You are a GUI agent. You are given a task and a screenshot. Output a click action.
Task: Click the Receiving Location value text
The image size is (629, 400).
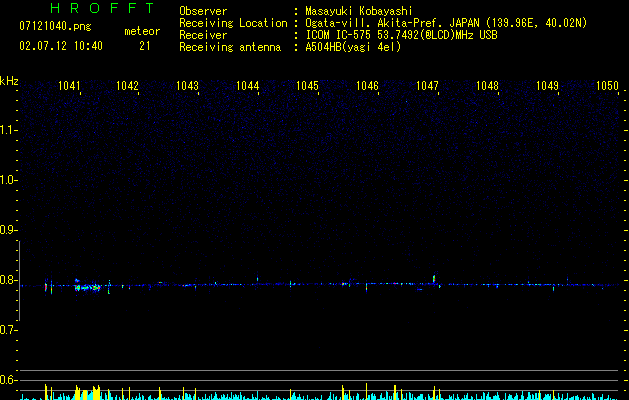[x=446, y=23]
